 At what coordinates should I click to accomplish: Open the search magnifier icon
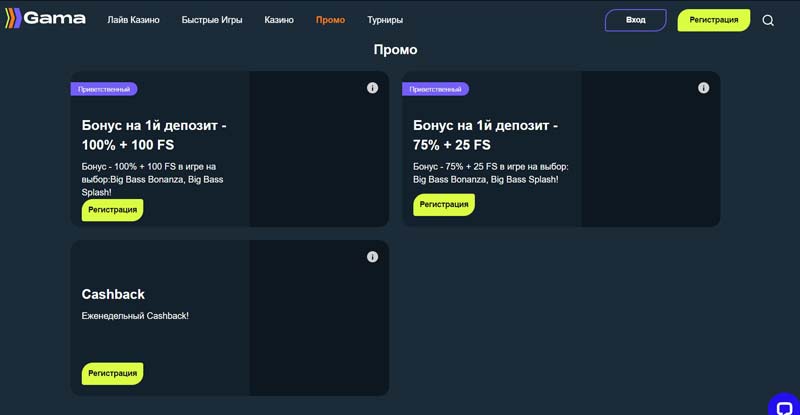[x=768, y=20]
